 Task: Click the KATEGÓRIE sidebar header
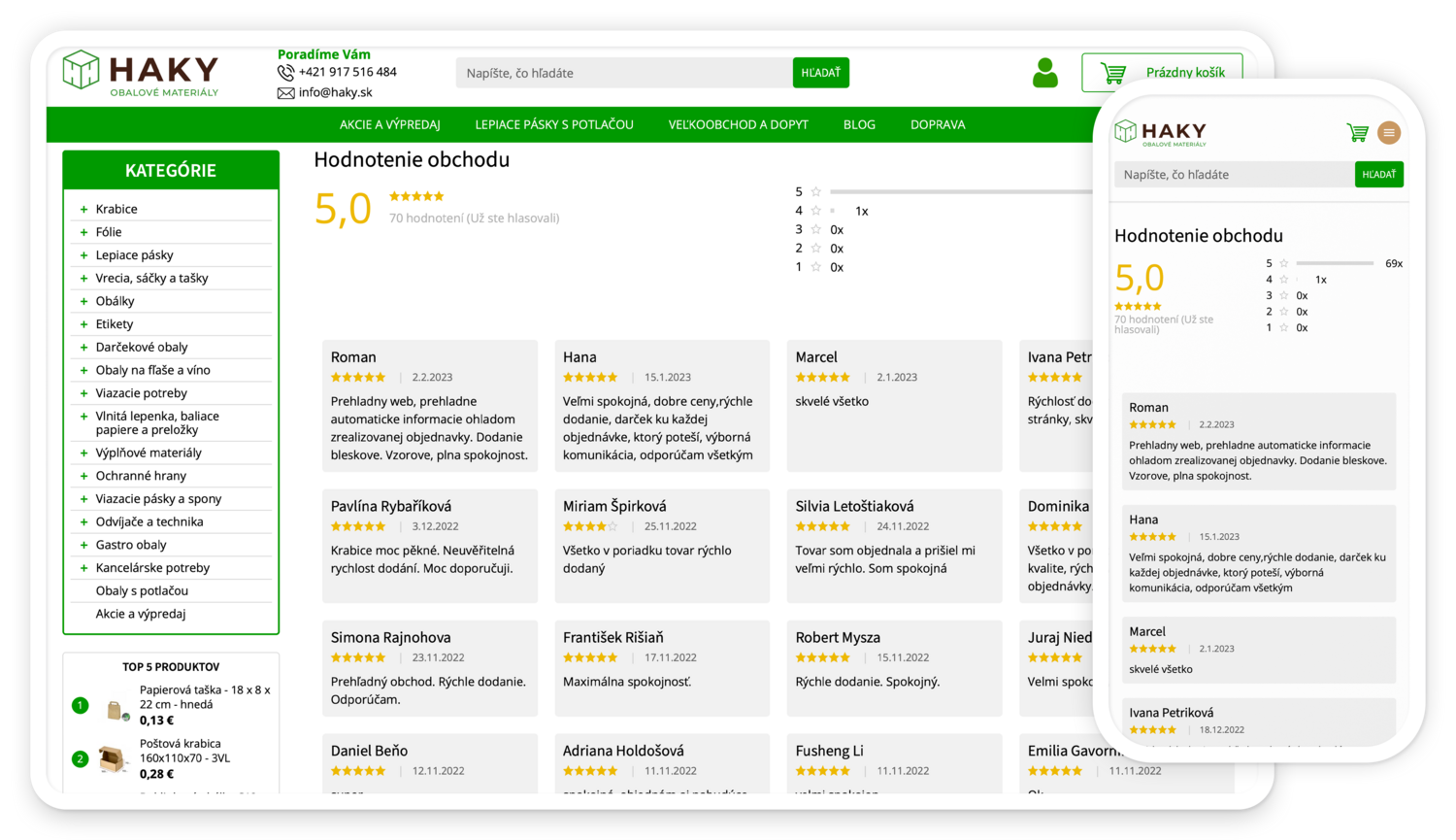(x=171, y=170)
